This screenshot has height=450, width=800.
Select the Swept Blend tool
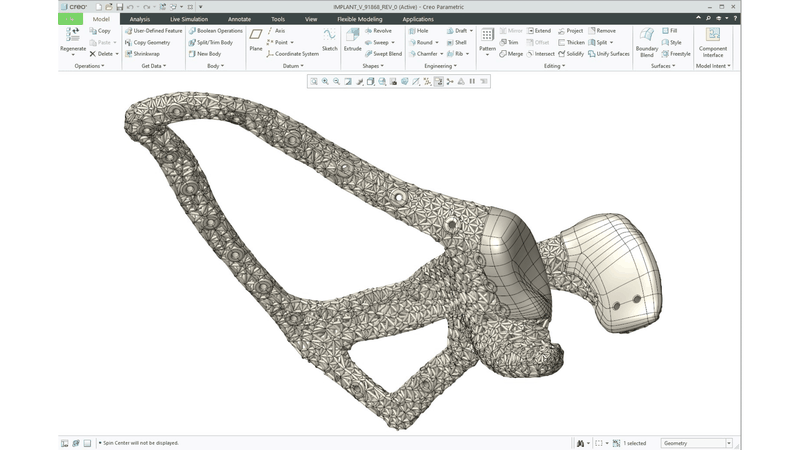tap(383, 54)
